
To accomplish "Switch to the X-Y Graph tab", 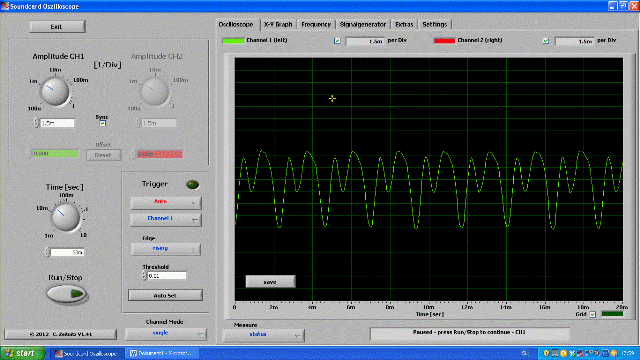I will coord(278,24).
